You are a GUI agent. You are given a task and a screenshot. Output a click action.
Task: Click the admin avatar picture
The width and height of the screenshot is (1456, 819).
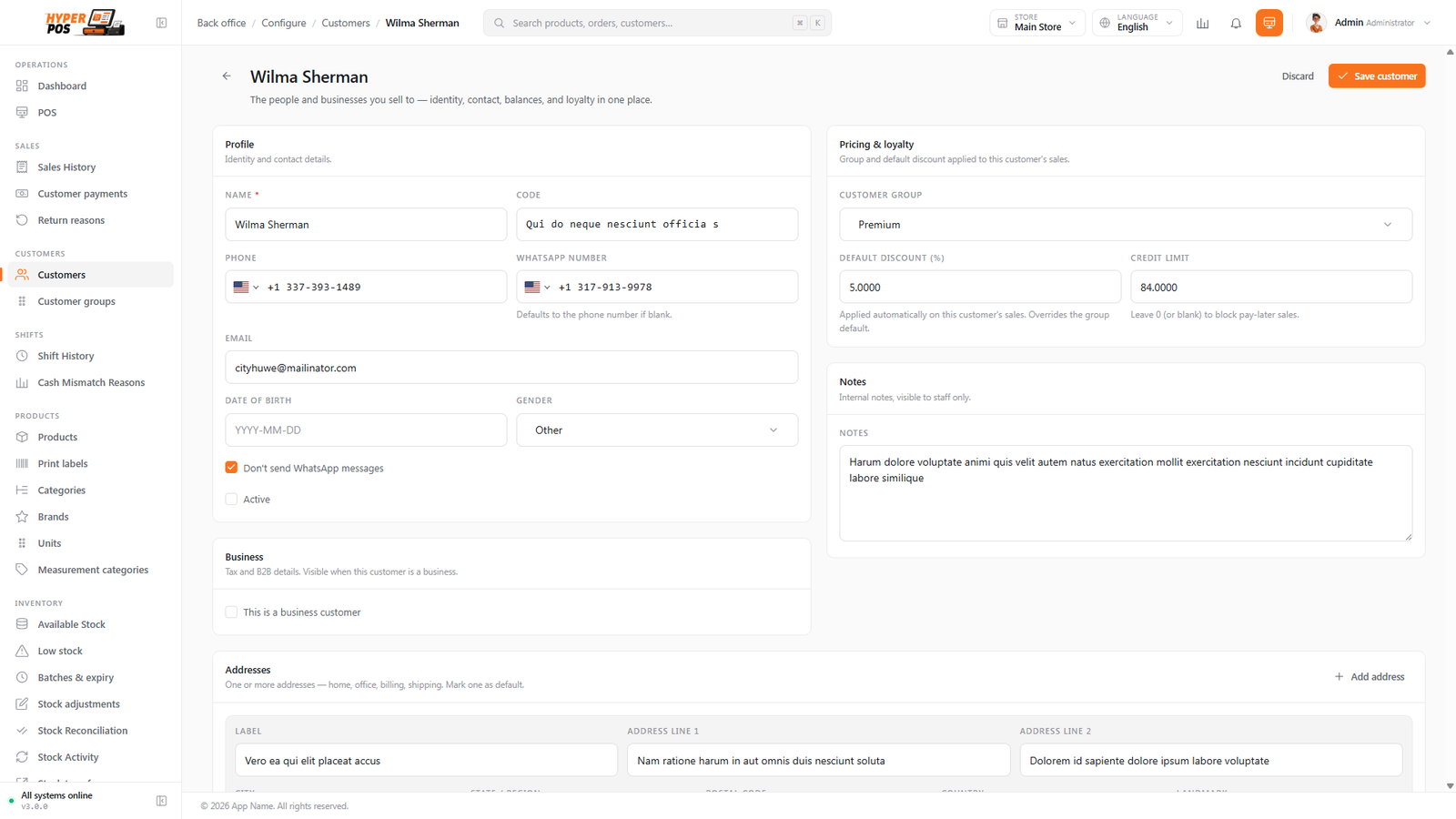[1316, 23]
